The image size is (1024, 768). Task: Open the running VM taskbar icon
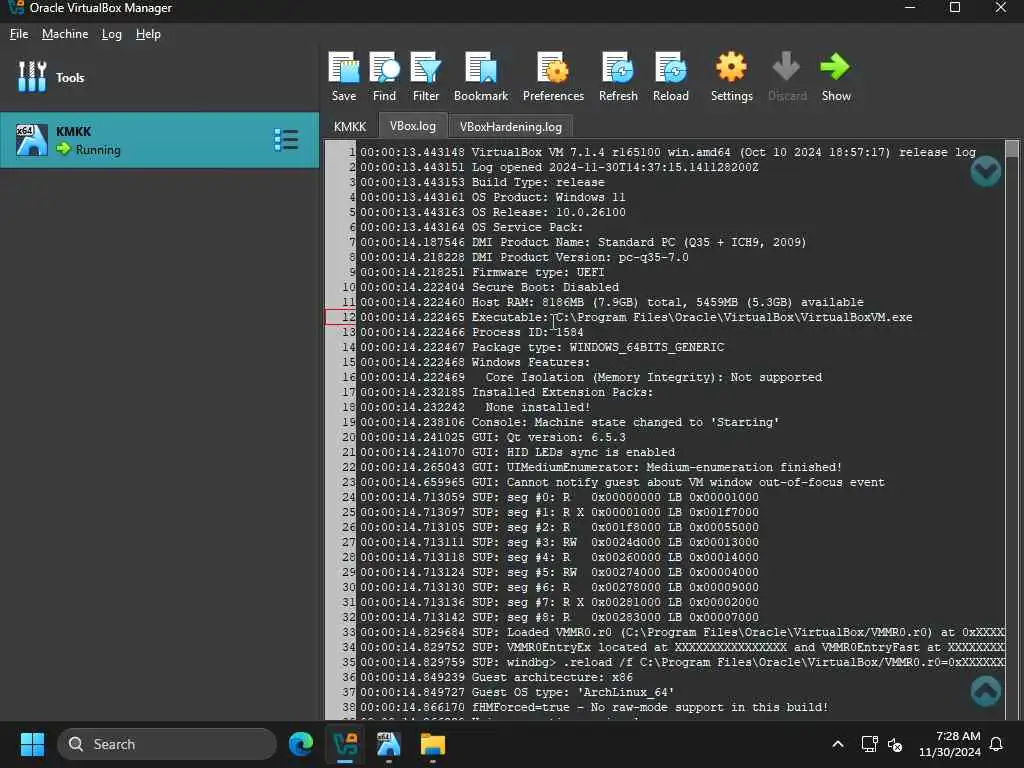click(x=389, y=744)
